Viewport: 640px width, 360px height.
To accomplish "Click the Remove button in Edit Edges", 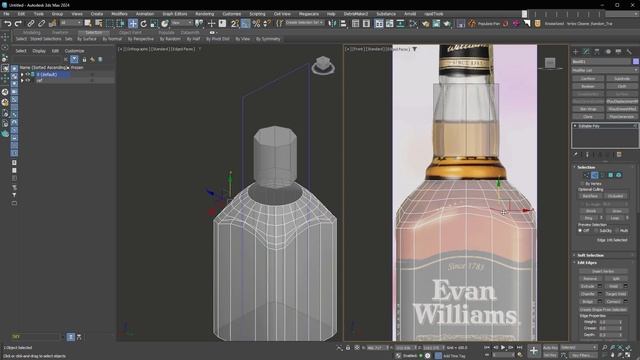I will (x=590, y=278).
